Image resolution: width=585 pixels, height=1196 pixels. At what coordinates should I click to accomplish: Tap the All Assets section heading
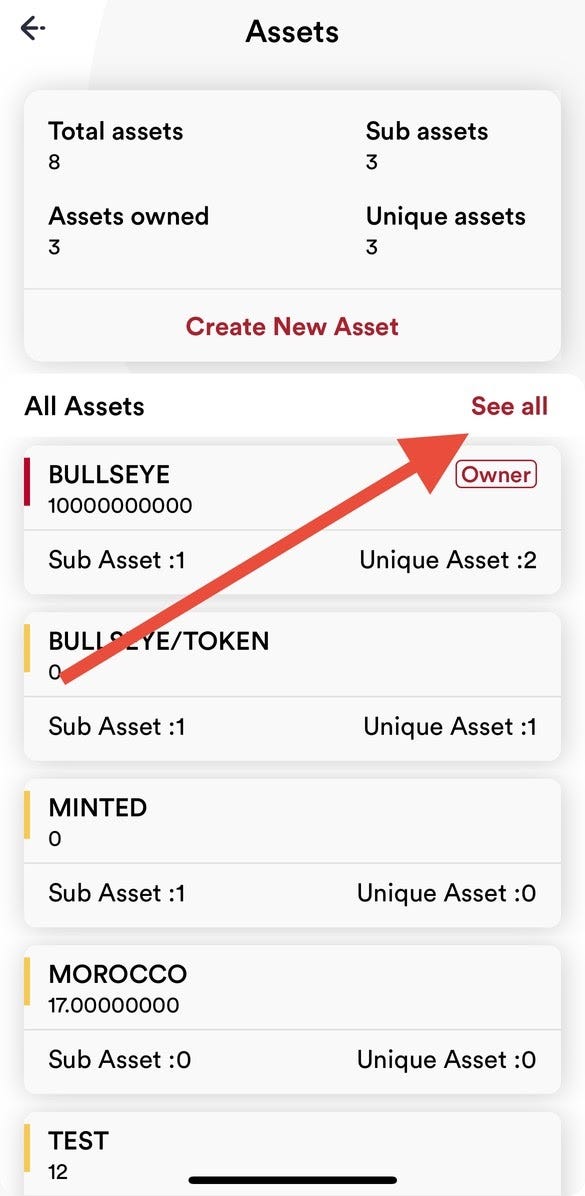84,406
